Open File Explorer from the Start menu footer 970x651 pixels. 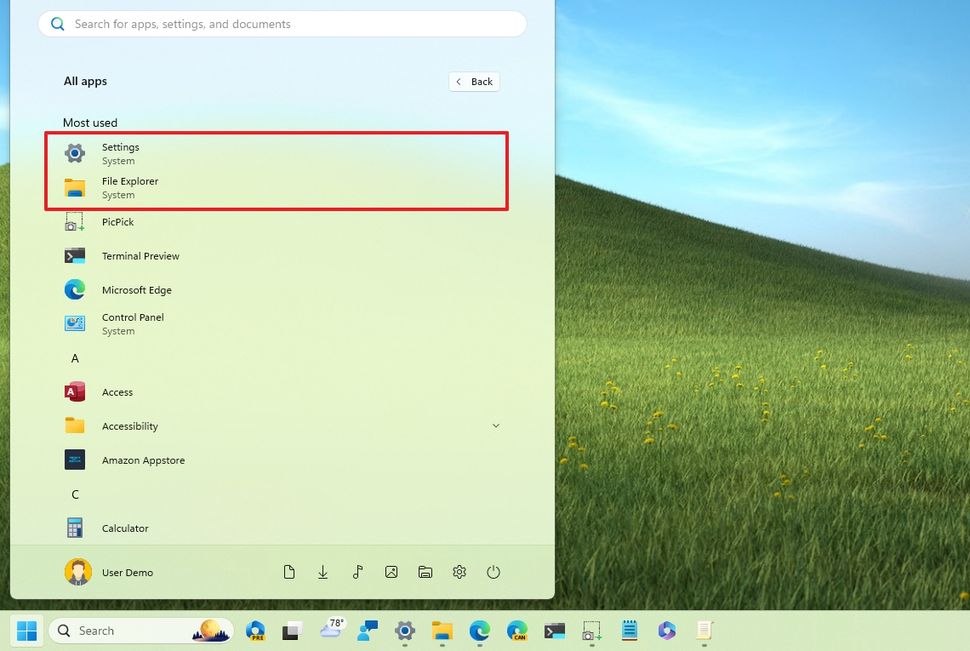(x=425, y=572)
